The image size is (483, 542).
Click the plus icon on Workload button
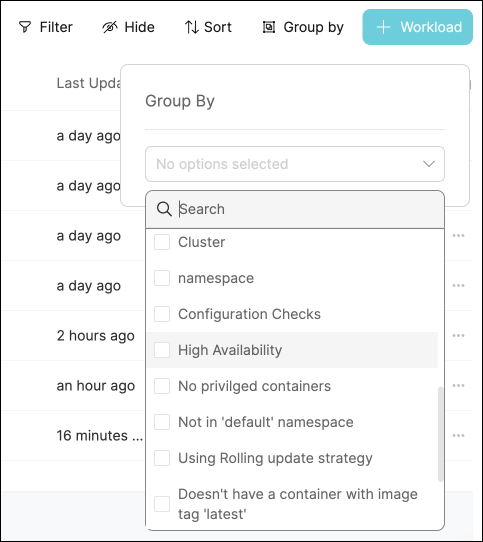(383, 27)
